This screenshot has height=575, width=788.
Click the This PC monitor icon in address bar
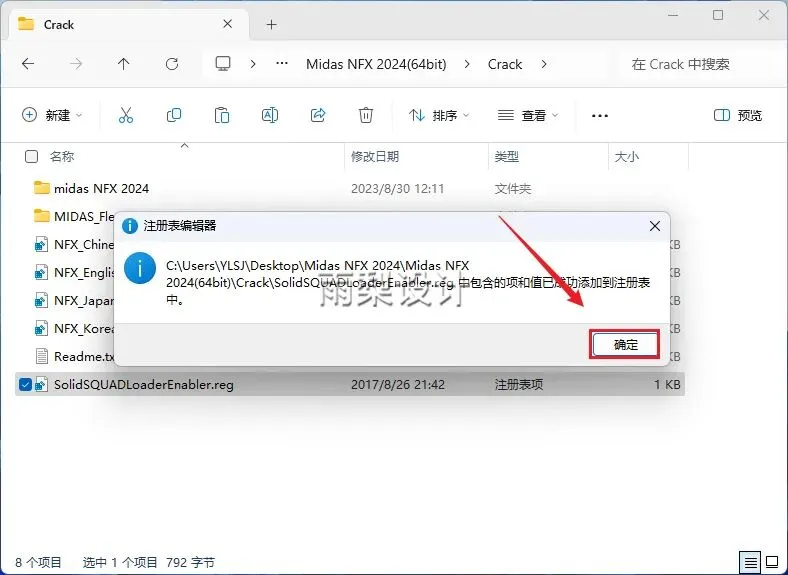223,64
